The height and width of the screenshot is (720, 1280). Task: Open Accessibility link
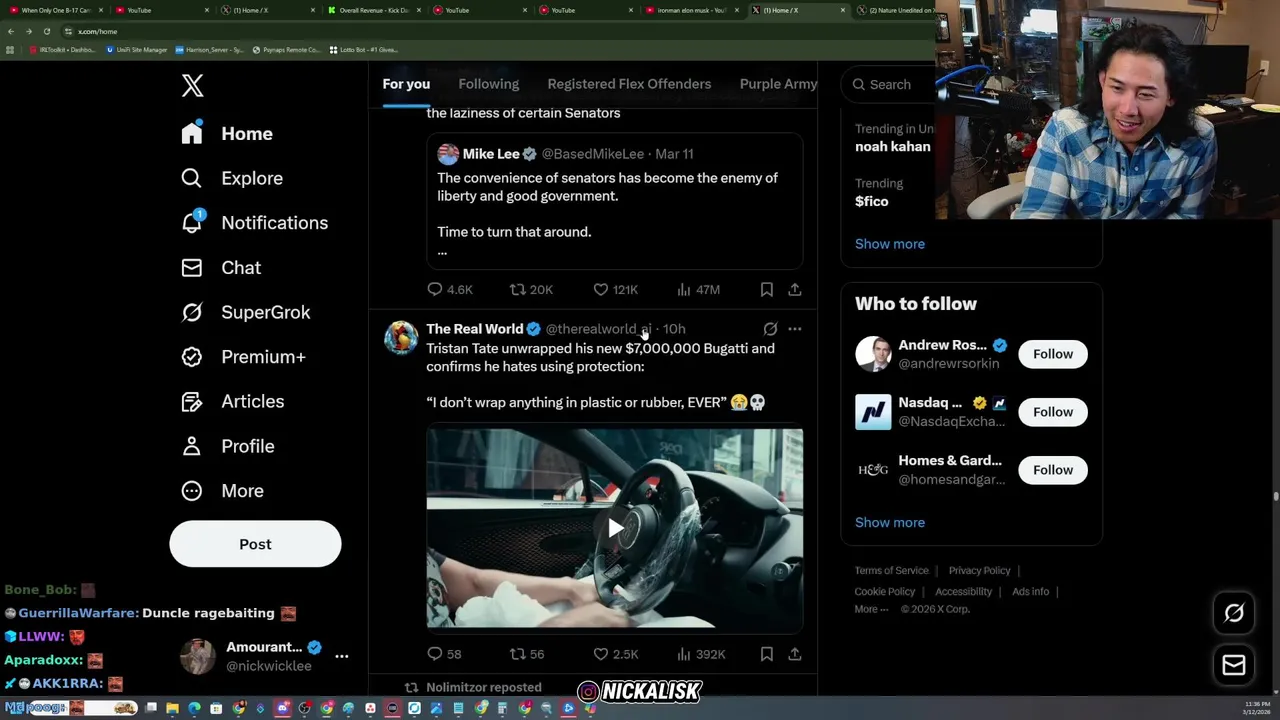tap(963, 591)
